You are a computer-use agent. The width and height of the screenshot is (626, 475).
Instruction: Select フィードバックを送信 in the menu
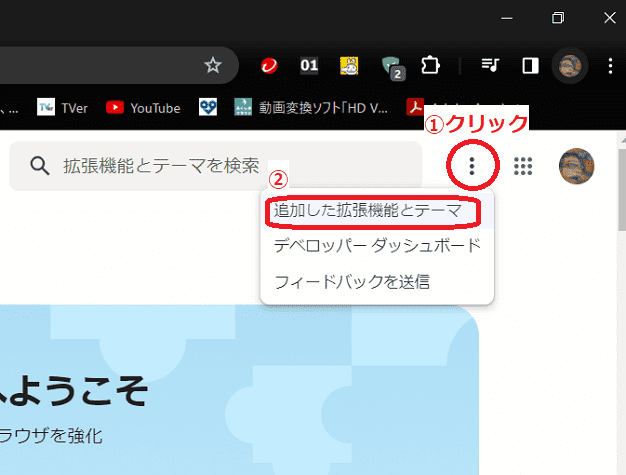pos(352,282)
